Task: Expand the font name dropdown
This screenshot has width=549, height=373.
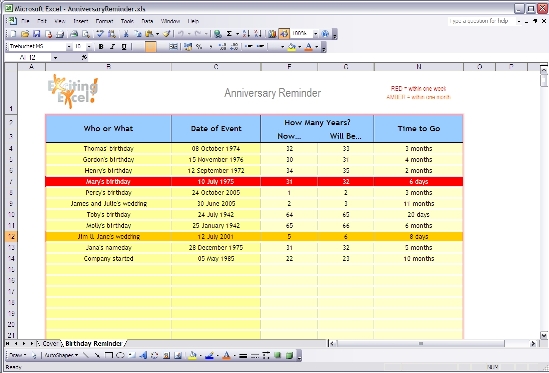Action: 69,47
